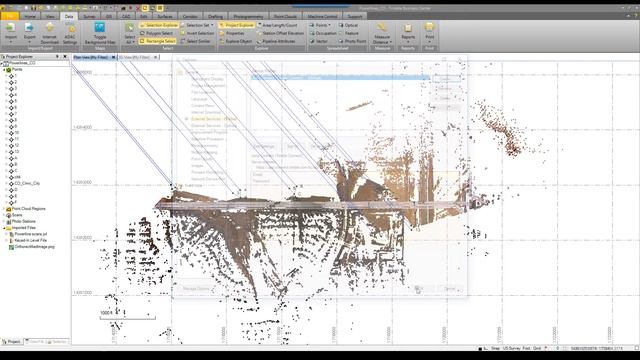Click Invert Selection
The height and width of the screenshot is (360, 640).
tap(197, 33)
